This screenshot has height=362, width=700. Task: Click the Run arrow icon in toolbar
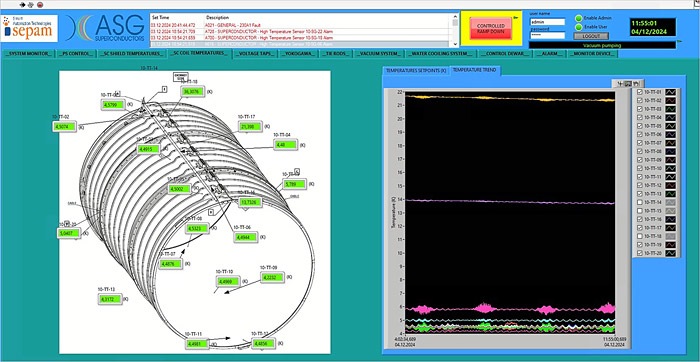23,5
